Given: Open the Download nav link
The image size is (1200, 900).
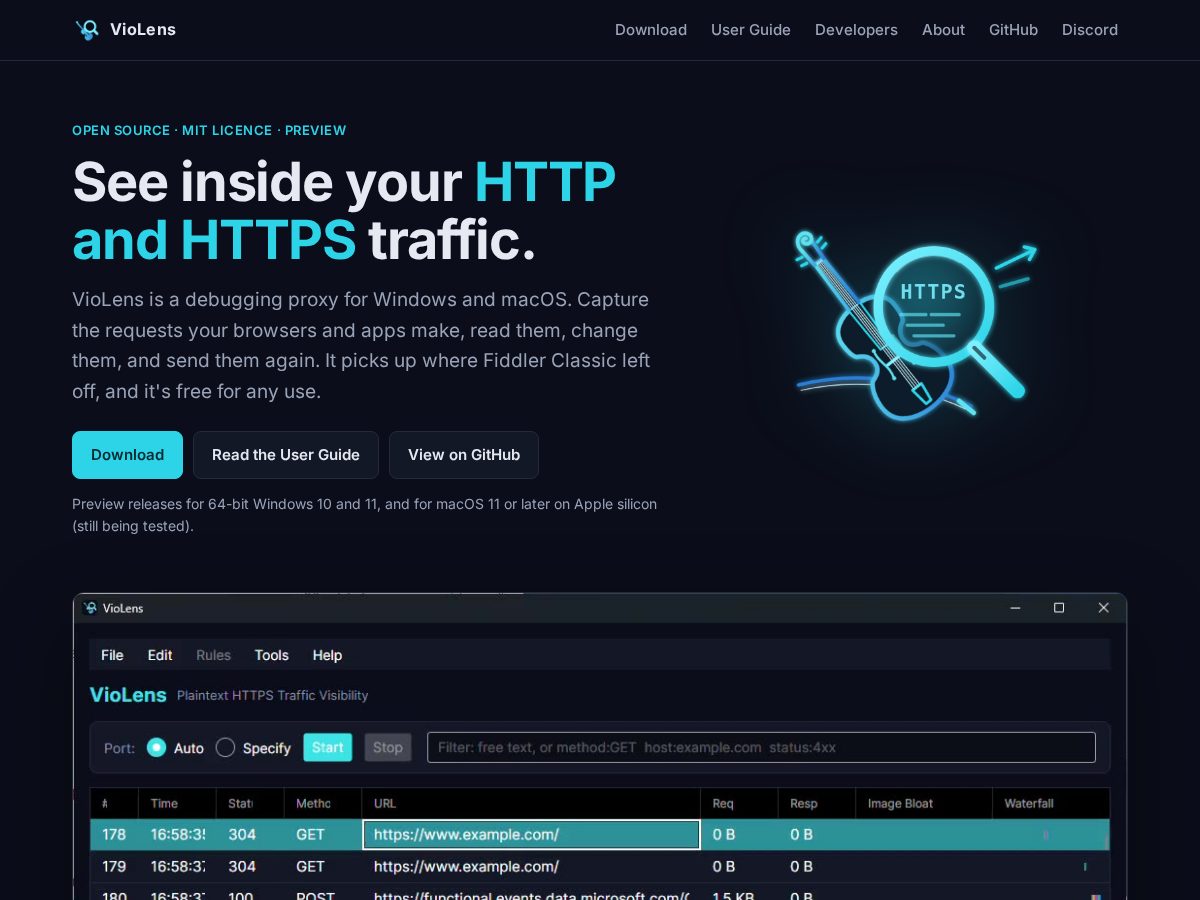Looking at the screenshot, I should 651,30.
